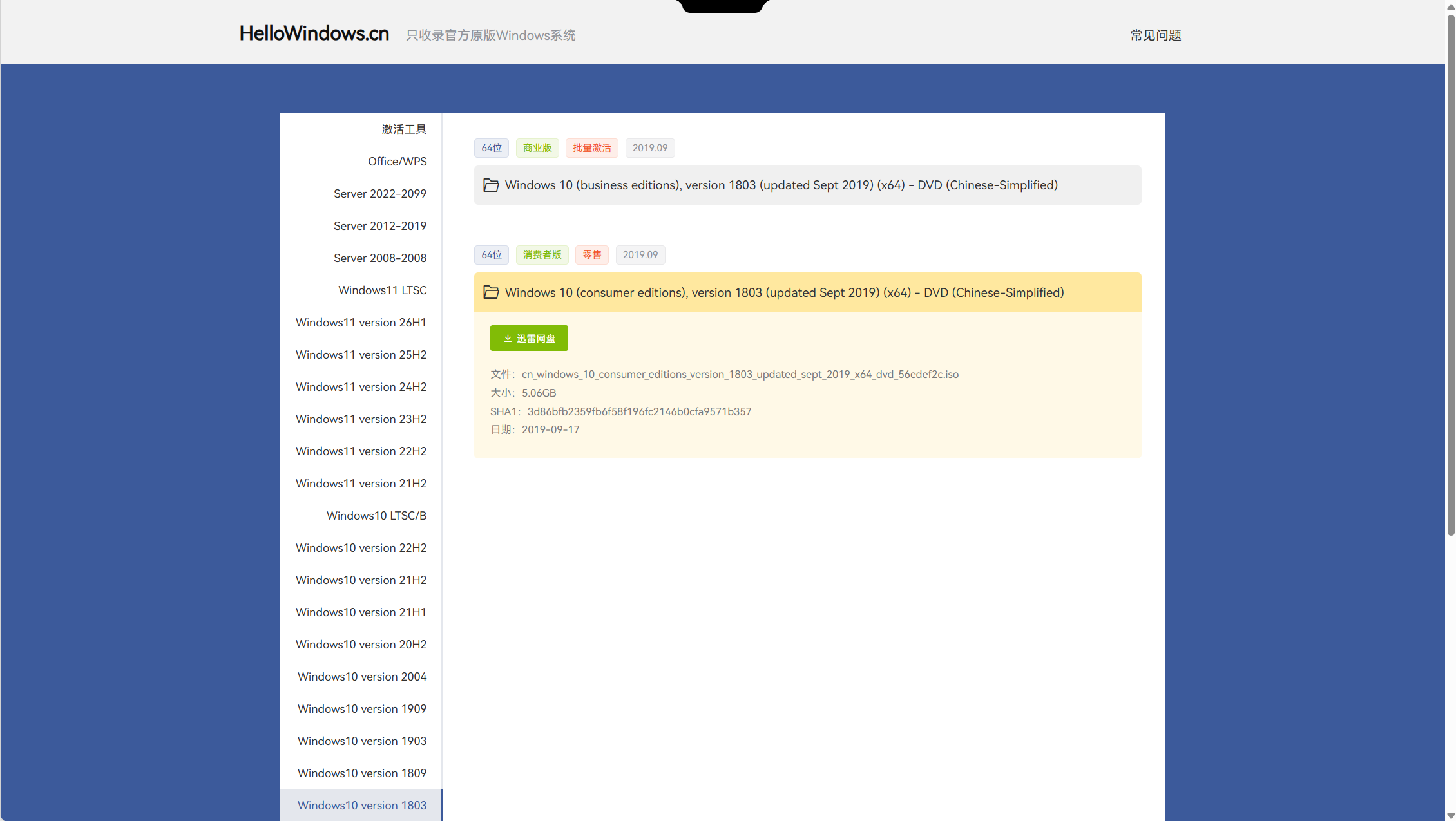Open Windows11 version 24H2 list

(x=361, y=386)
